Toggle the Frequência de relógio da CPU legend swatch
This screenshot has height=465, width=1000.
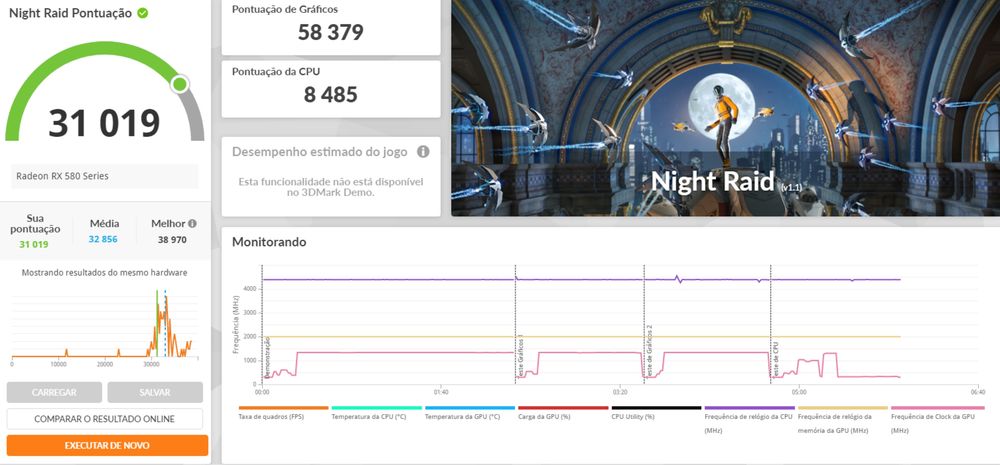(749, 408)
